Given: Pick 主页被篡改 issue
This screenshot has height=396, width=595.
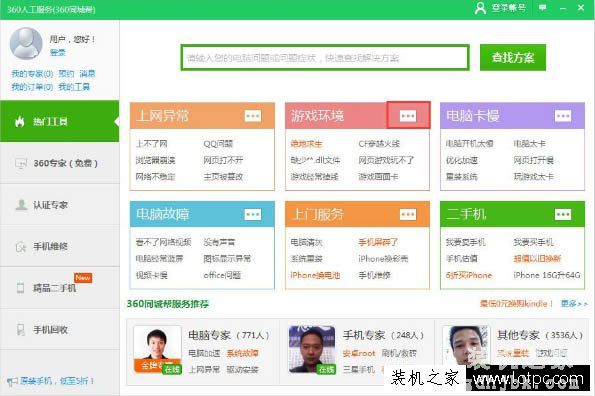Looking at the screenshot, I should click(x=223, y=176).
